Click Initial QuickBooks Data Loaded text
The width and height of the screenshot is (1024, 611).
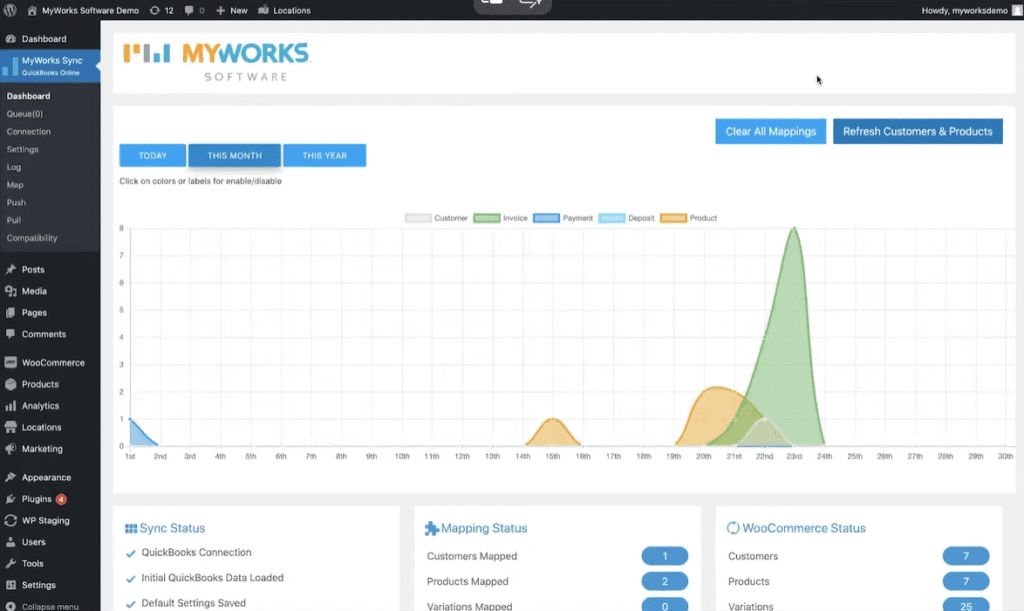tap(212, 578)
